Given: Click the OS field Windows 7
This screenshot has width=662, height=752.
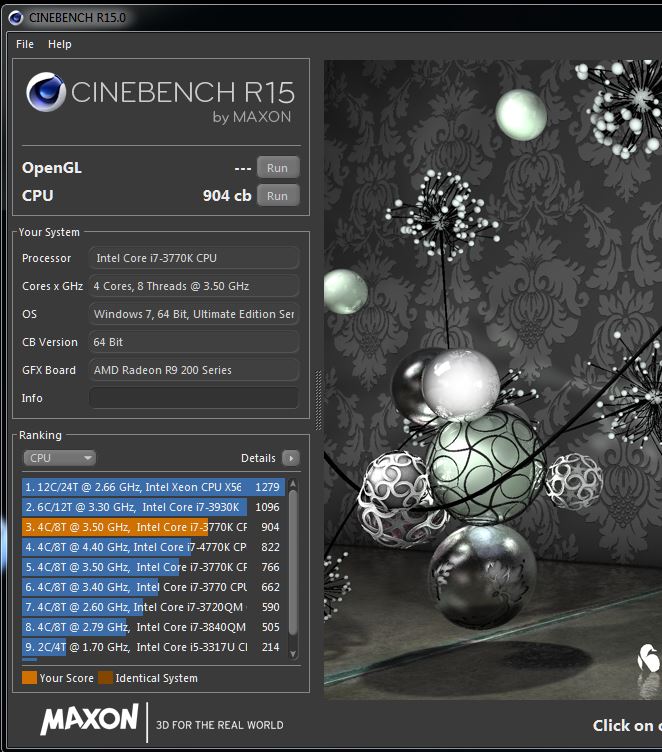Looking at the screenshot, I should coord(194,314).
